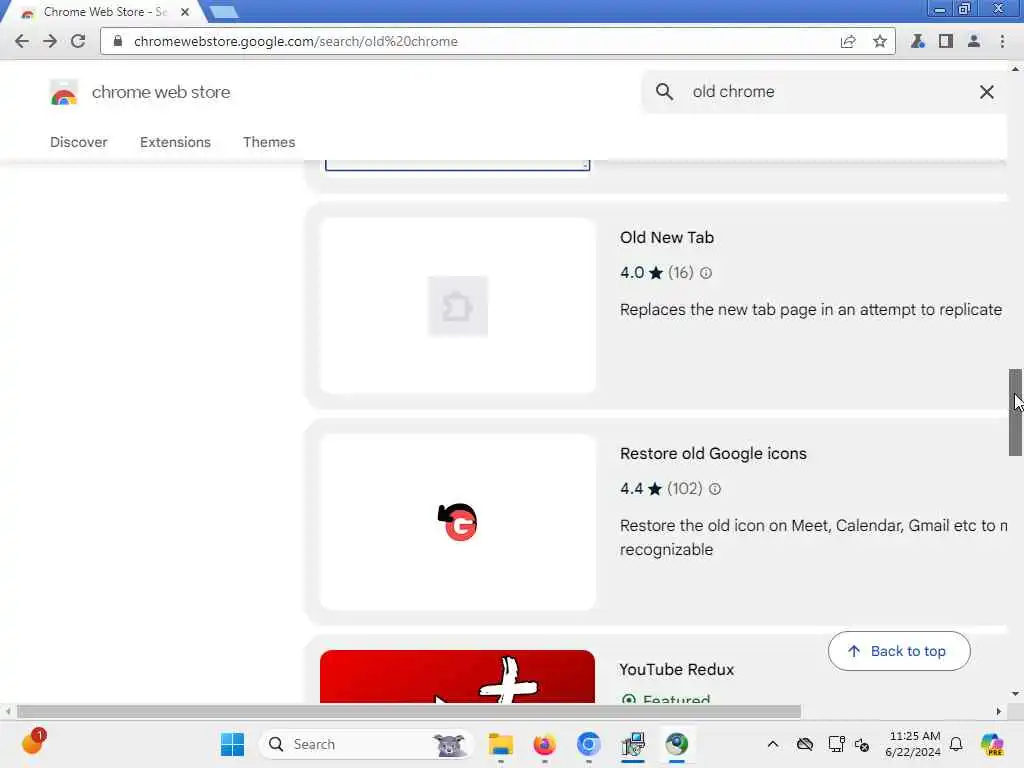This screenshot has height=768, width=1024.
Task: Open the Copilot preview icon
Action: [x=992, y=744]
